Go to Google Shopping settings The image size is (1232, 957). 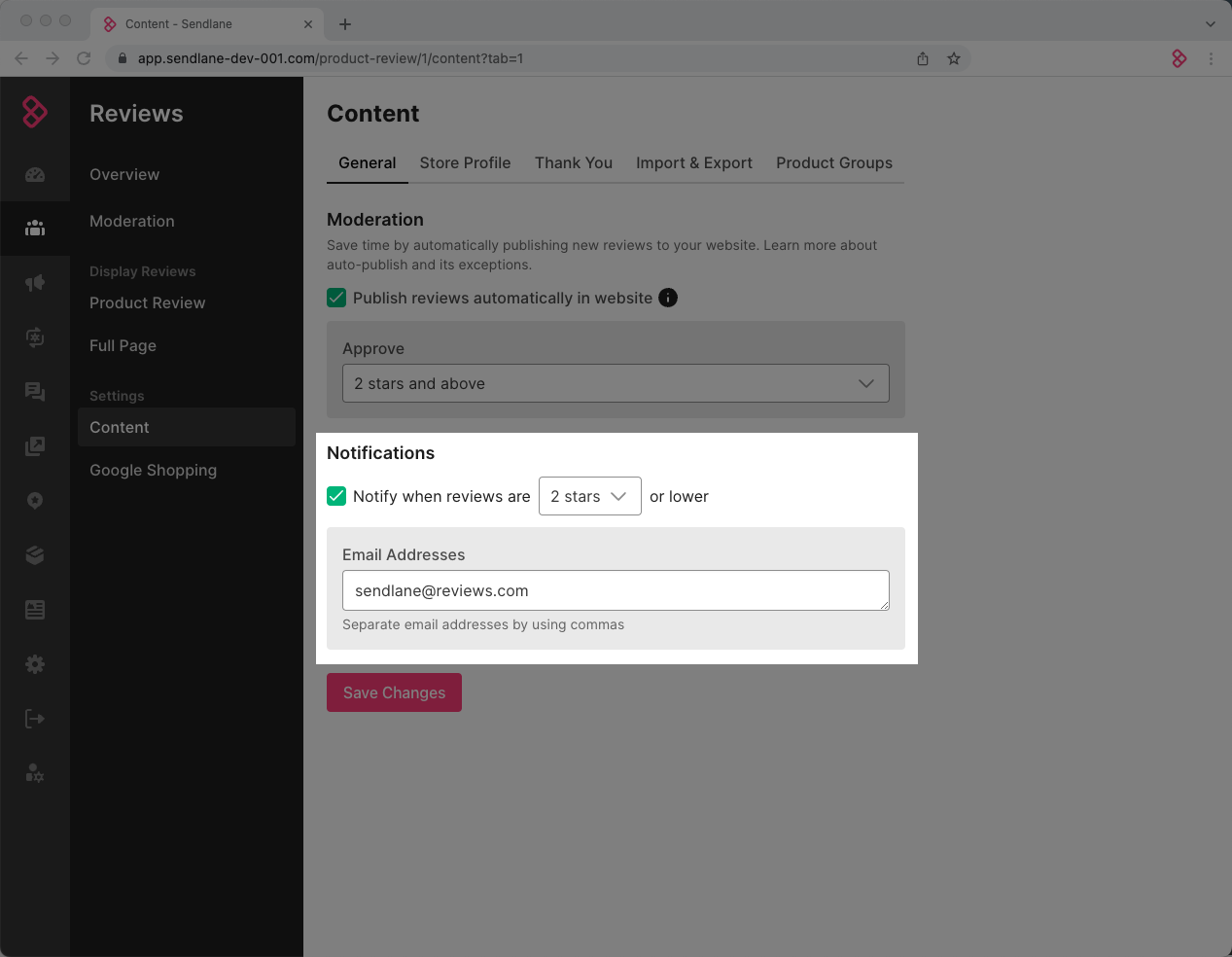click(x=153, y=470)
